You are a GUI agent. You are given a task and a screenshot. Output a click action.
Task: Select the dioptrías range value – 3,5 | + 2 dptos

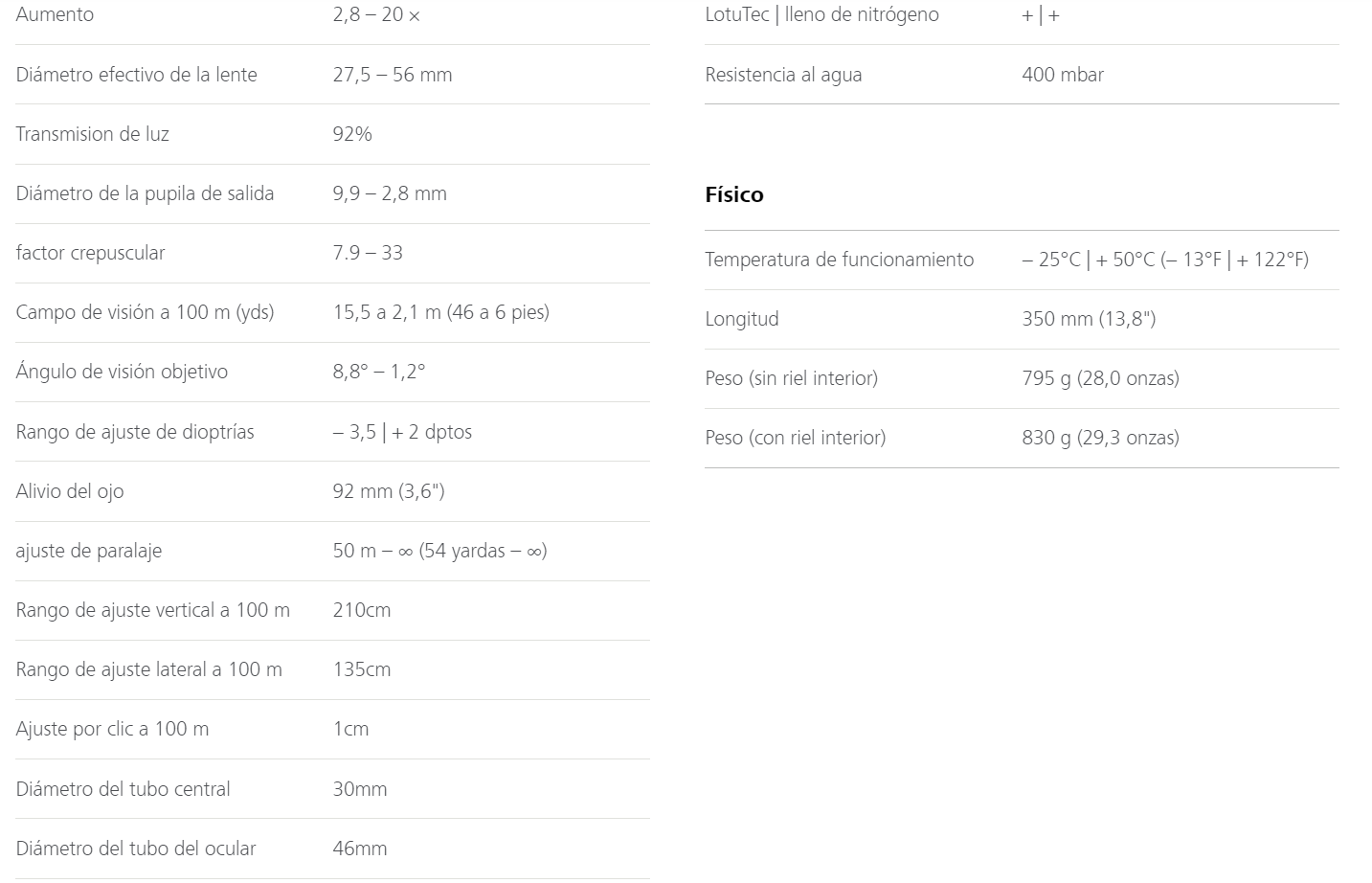(x=402, y=432)
